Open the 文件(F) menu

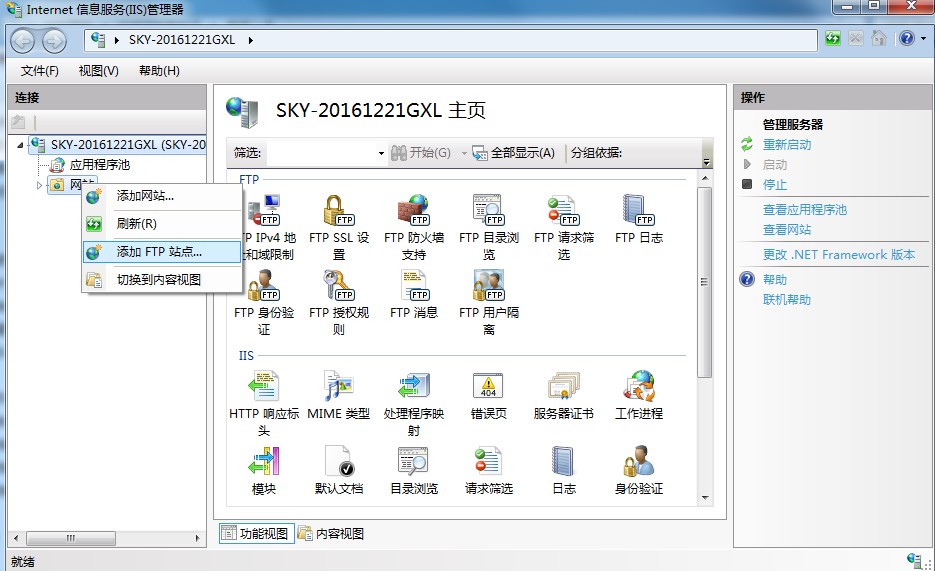39,71
